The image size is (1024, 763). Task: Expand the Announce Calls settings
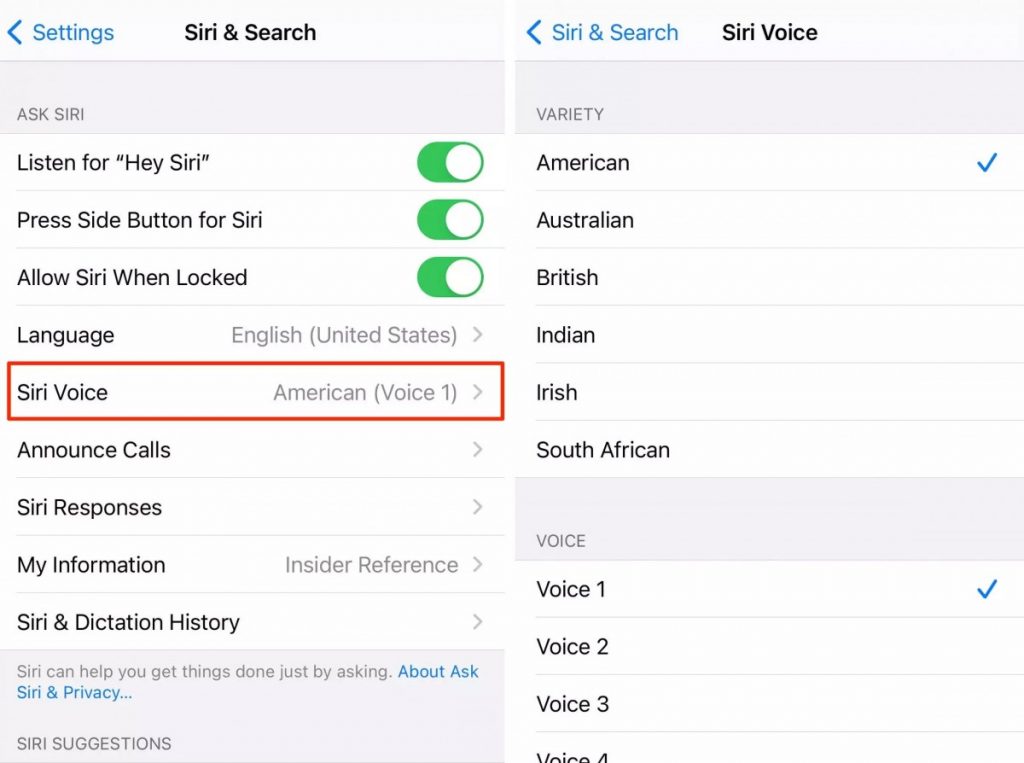(255, 450)
